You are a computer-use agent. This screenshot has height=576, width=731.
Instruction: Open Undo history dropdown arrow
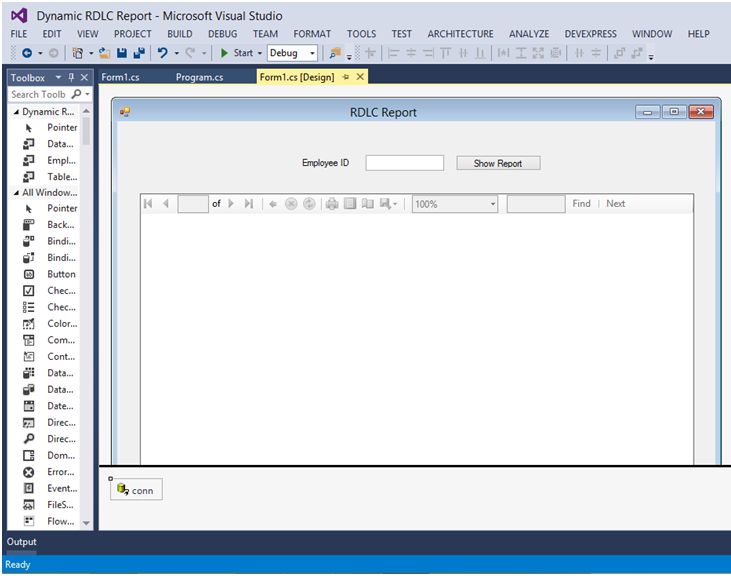(x=176, y=53)
